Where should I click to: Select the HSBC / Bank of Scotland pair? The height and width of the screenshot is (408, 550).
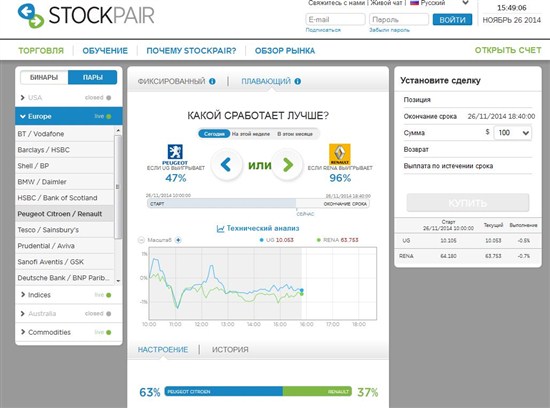coord(65,198)
